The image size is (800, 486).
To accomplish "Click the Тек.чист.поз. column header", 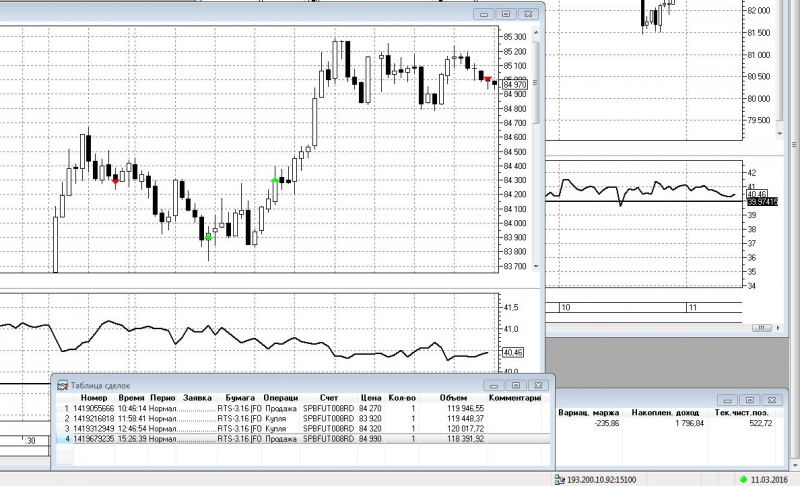I will click(741, 413).
